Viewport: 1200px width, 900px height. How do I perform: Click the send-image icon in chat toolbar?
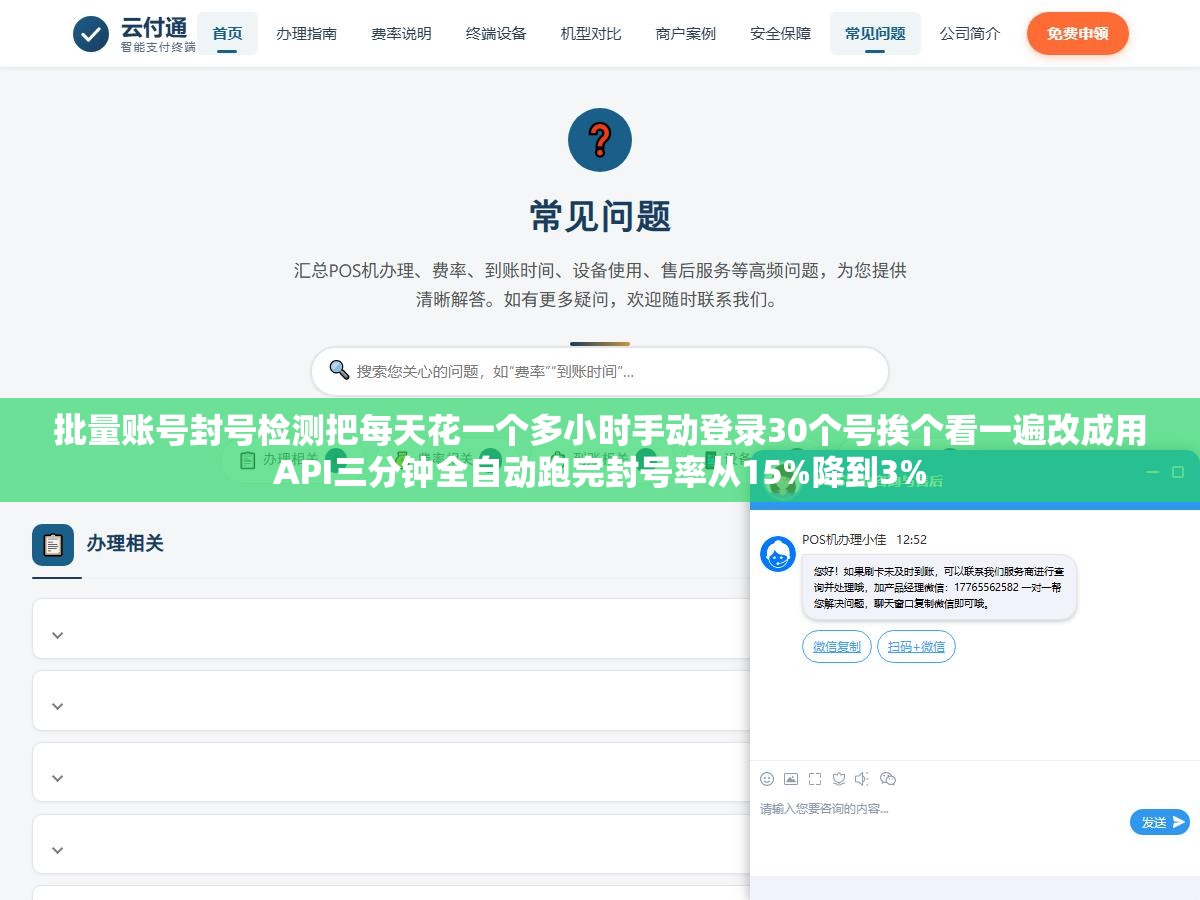(x=791, y=779)
